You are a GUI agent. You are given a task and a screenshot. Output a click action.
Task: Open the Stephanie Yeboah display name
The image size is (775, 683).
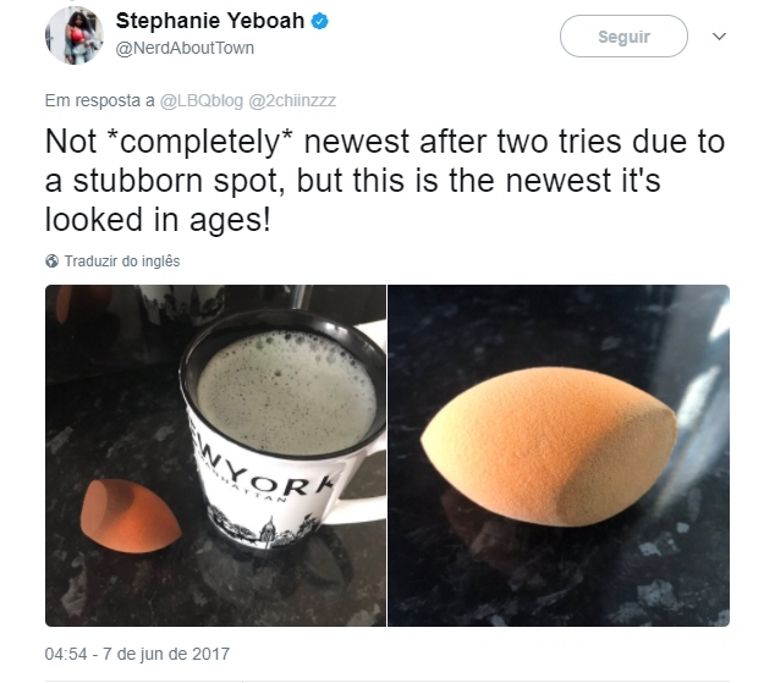pos(210,21)
